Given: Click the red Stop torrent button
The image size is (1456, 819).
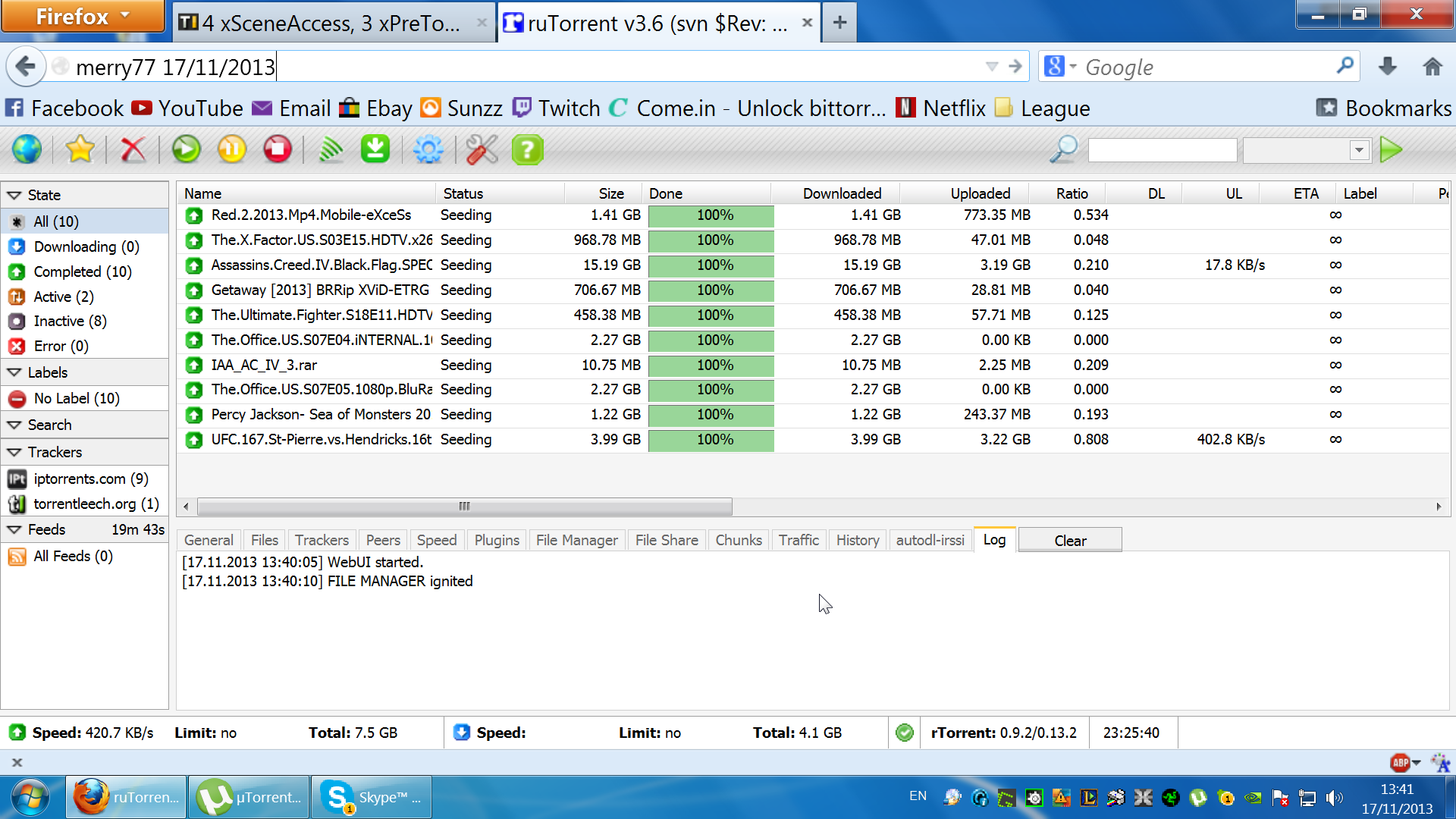Looking at the screenshot, I should (x=278, y=149).
